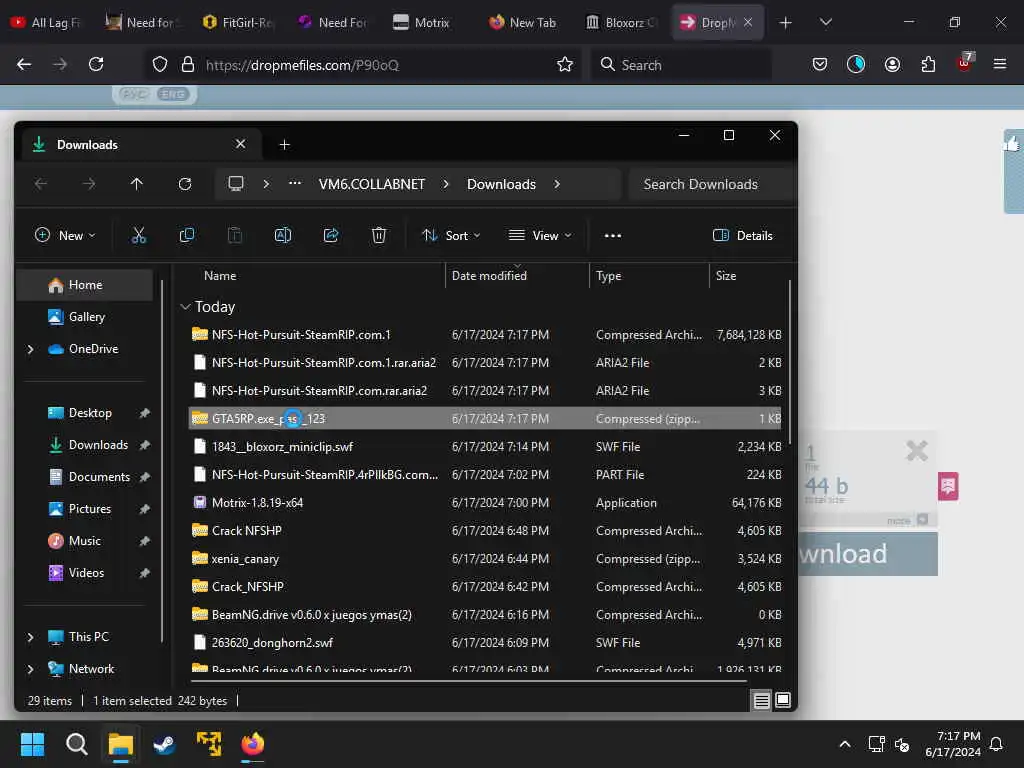Open Firefox list all tabs dropdown
The image size is (1024, 768).
point(825,22)
